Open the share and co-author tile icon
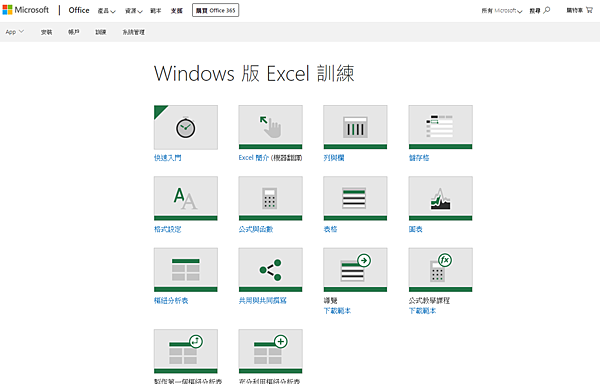This screenshot has height=384, width=600. coord(271,270)
